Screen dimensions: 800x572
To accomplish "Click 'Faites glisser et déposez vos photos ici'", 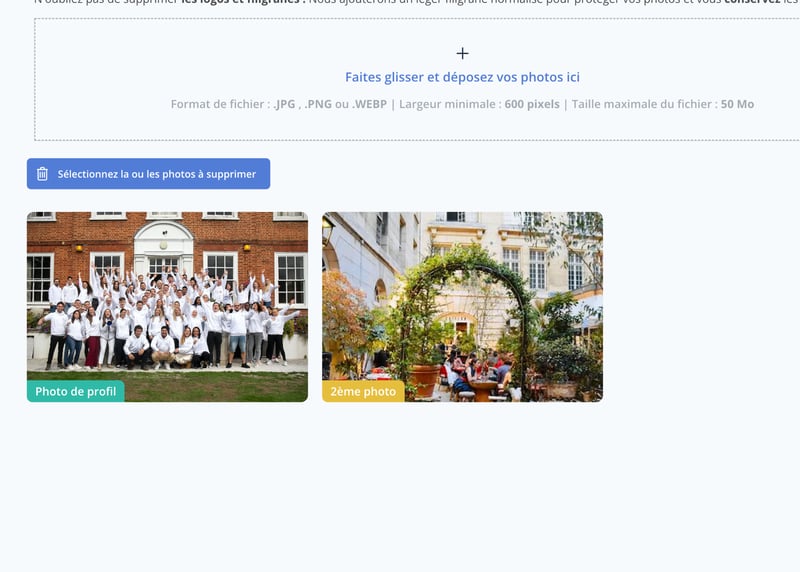I will click(462, 77).
